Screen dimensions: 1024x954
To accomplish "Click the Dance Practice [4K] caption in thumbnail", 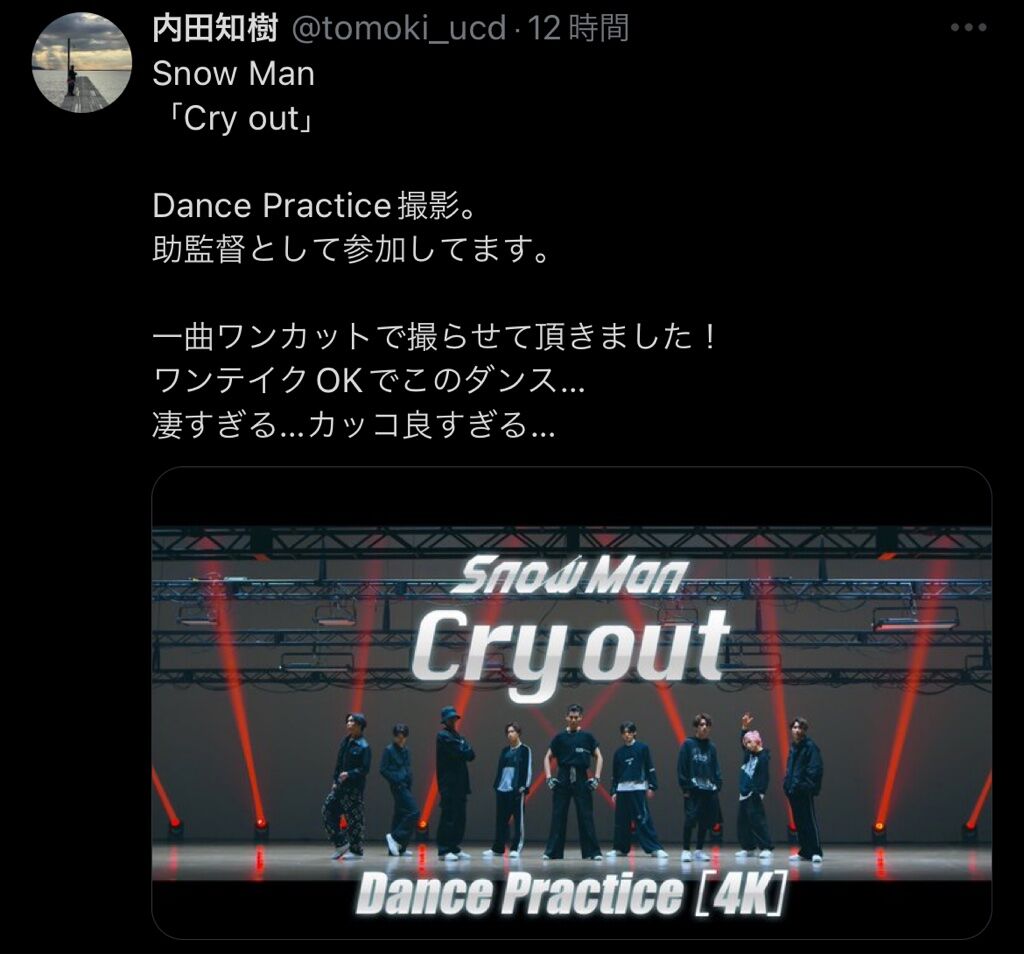I will 571,893.
